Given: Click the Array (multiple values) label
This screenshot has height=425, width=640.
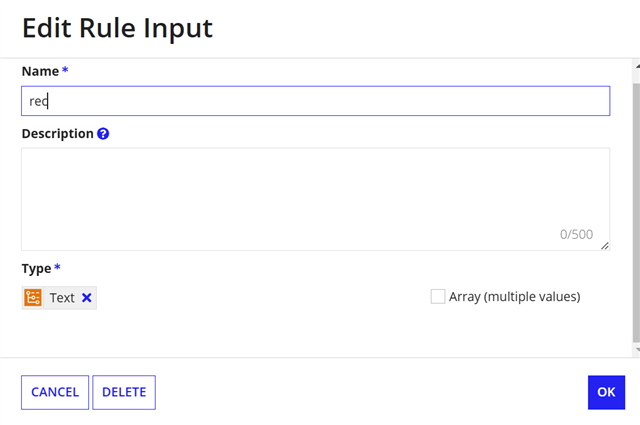Looking at the screenshot, I should pos(515,296).
